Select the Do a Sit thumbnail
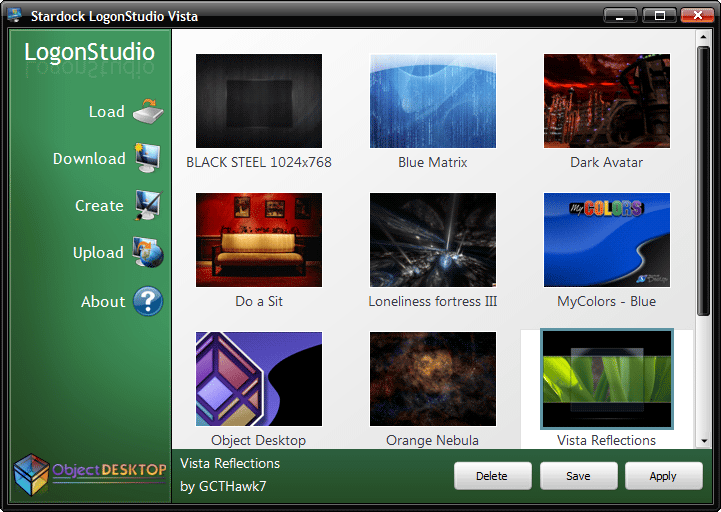This screenshot has height=512, width=721. [x=259, y=240]
